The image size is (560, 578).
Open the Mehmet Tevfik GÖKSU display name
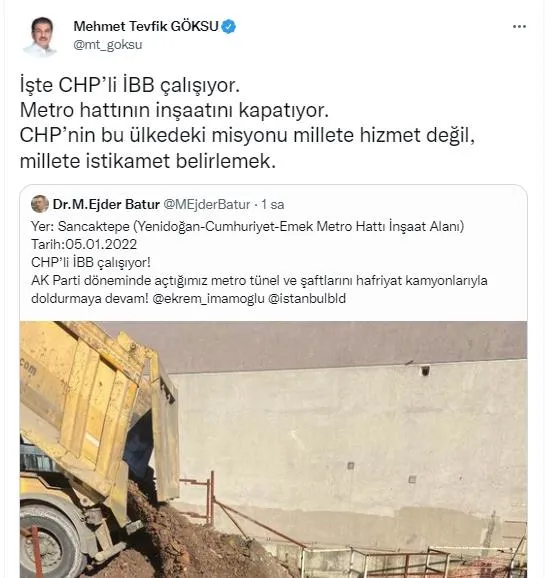(146, 27)
